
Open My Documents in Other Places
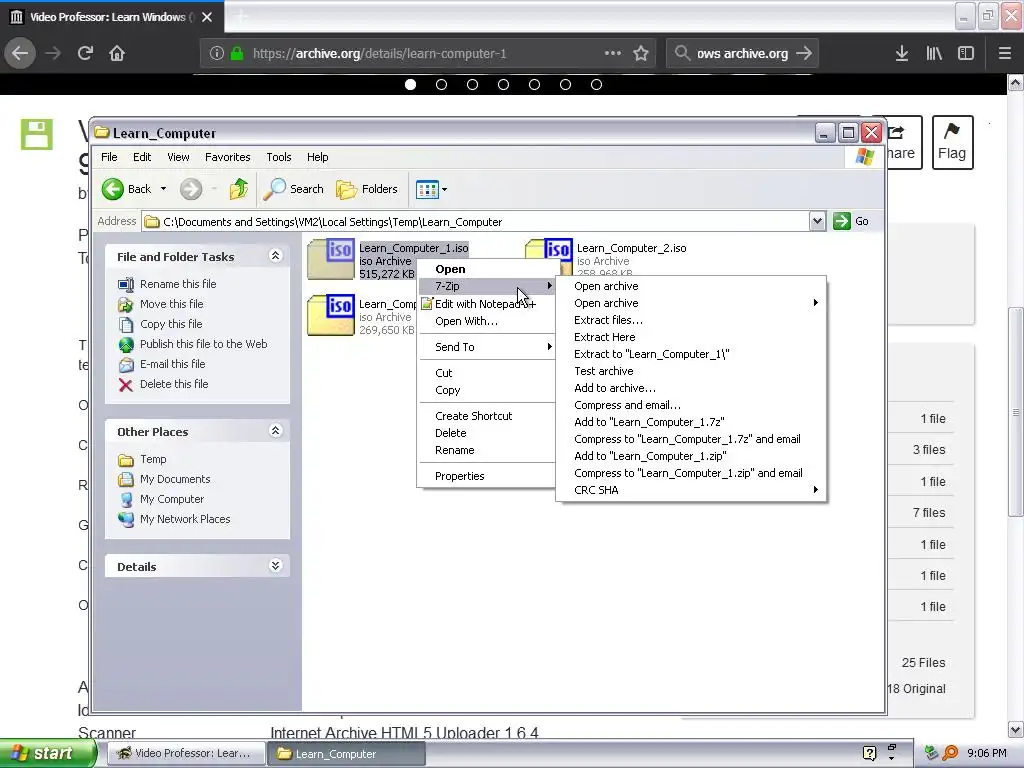(x=175, y=479)
